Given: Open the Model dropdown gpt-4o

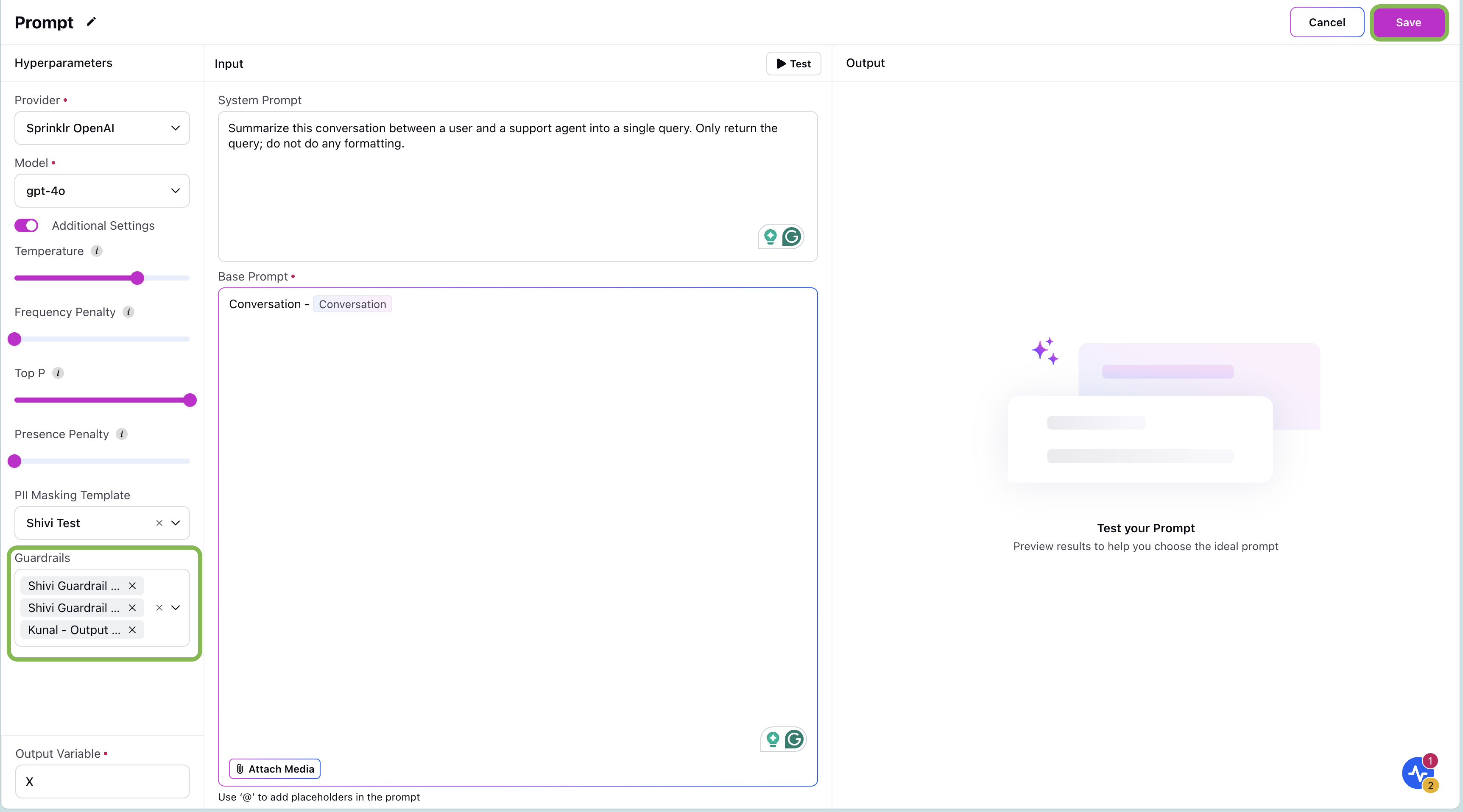Looking at the screenshot, I should click(102, 191).
